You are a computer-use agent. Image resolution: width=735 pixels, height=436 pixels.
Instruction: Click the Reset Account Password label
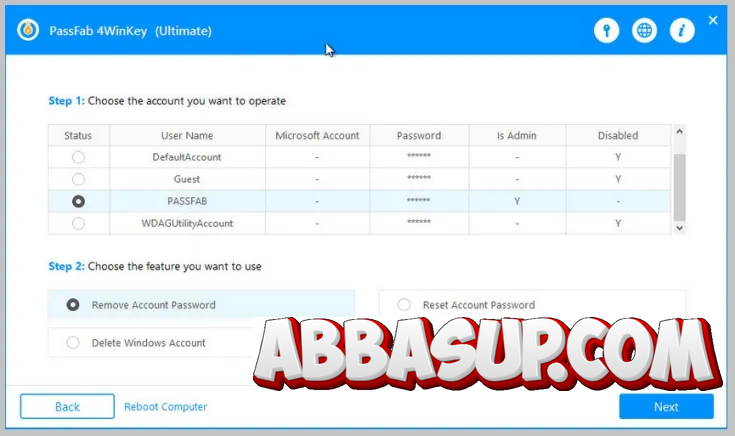click(x=479, y=305)
